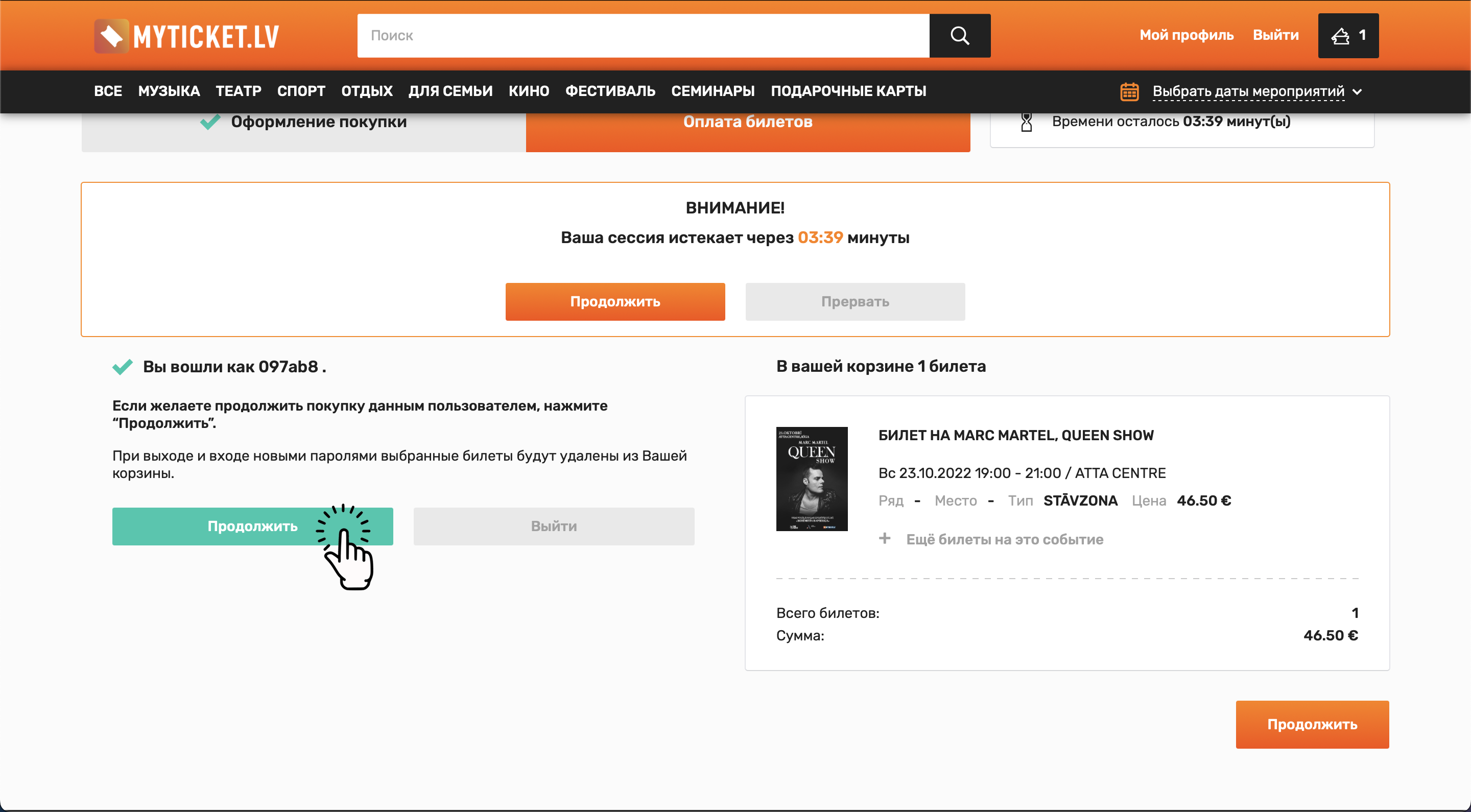
Task: Open the ВСЕ category
Action: (108, 91)
